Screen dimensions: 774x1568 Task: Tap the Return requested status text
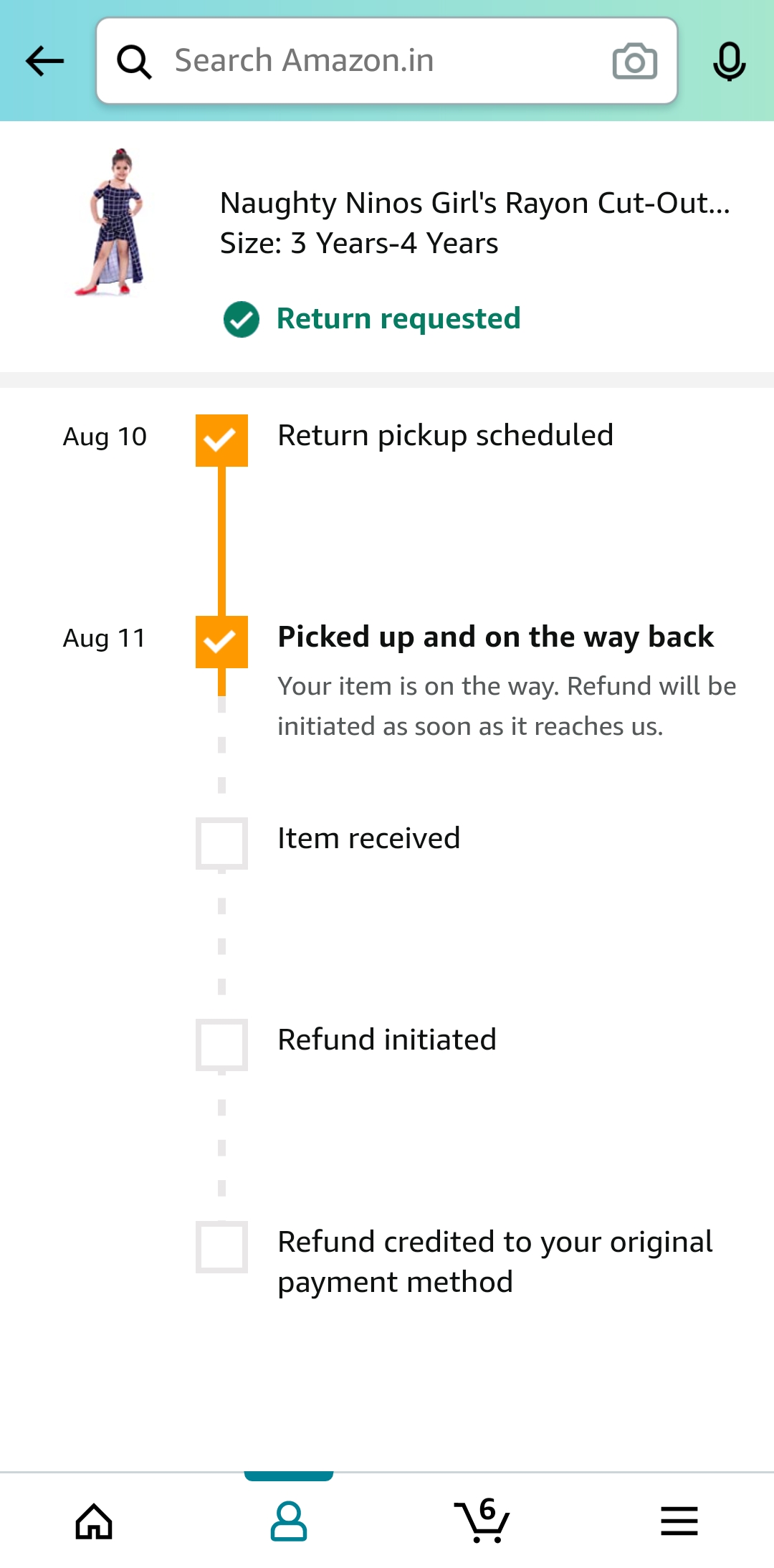[x=398, y=319]
